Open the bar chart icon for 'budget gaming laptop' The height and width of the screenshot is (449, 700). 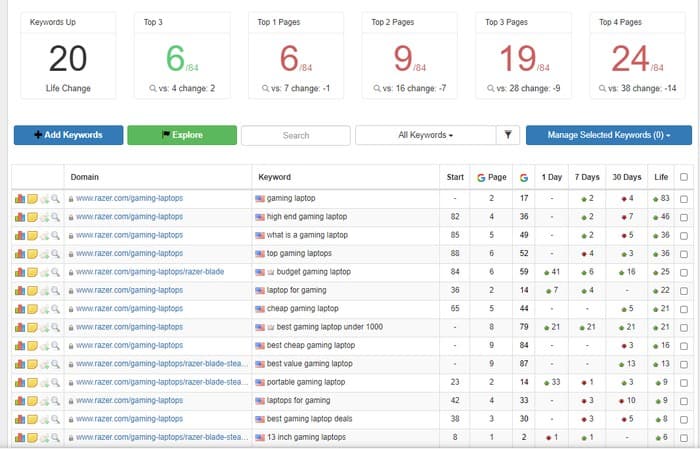pos(20,272)
